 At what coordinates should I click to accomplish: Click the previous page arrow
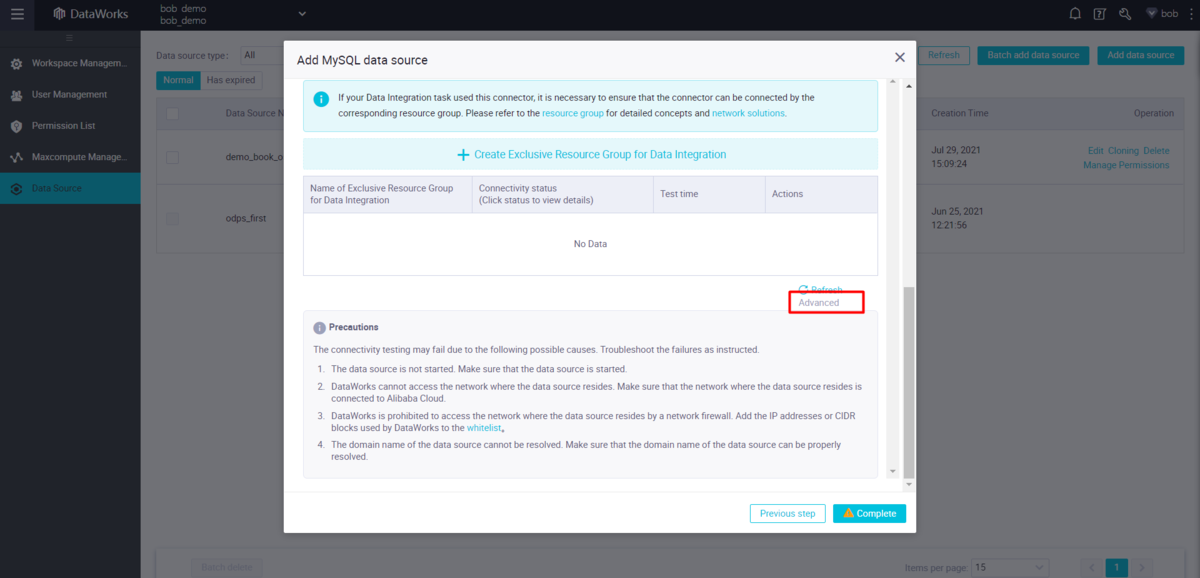[x=1091, y=567]
